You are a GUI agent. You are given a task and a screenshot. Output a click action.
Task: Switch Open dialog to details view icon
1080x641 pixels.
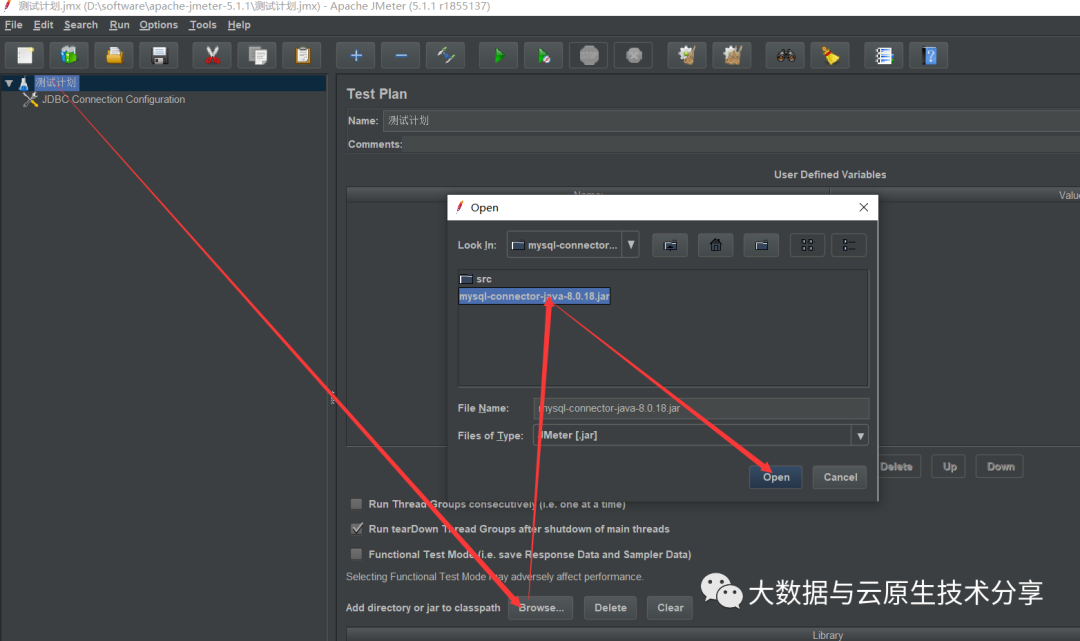(x=849, y=245)
